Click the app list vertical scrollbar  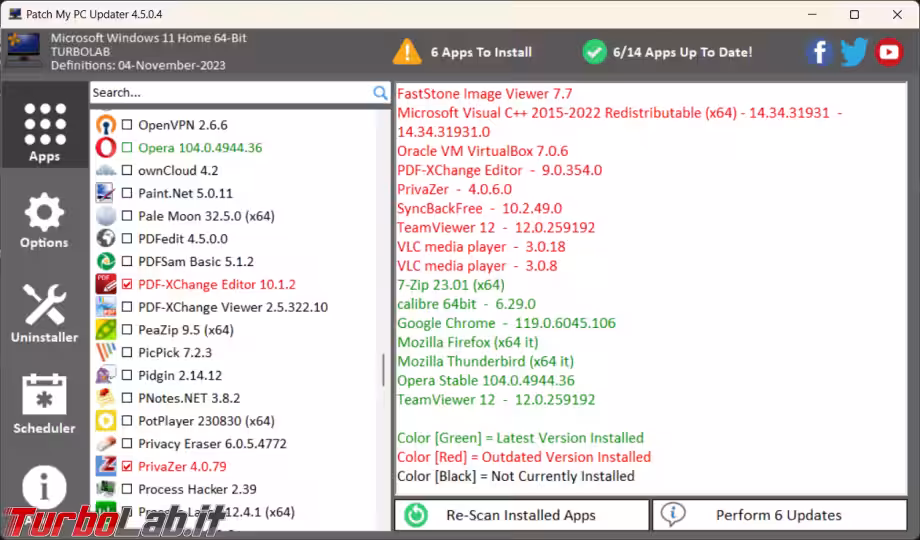point(383,370)
